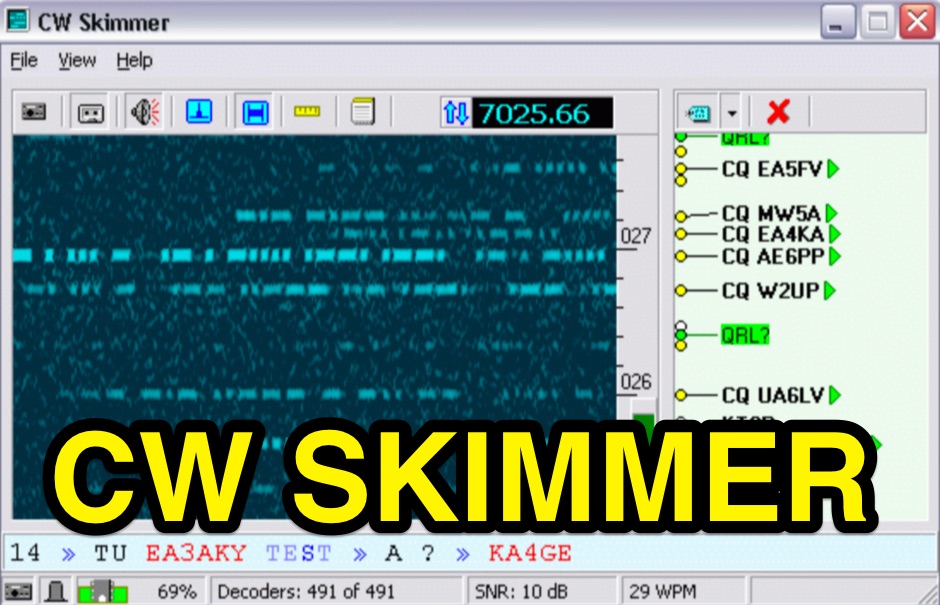Select the CQ EA5FV callsign
The image size is (940, 605).
click(771, 169)
